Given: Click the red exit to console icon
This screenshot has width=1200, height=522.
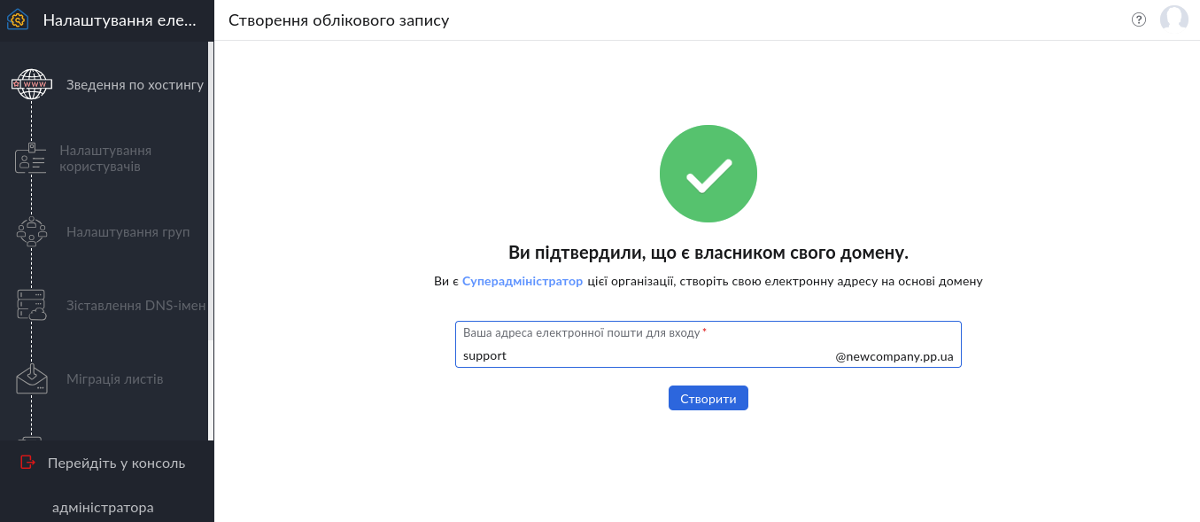Looking at the screenshot, I should coord(27,463).
